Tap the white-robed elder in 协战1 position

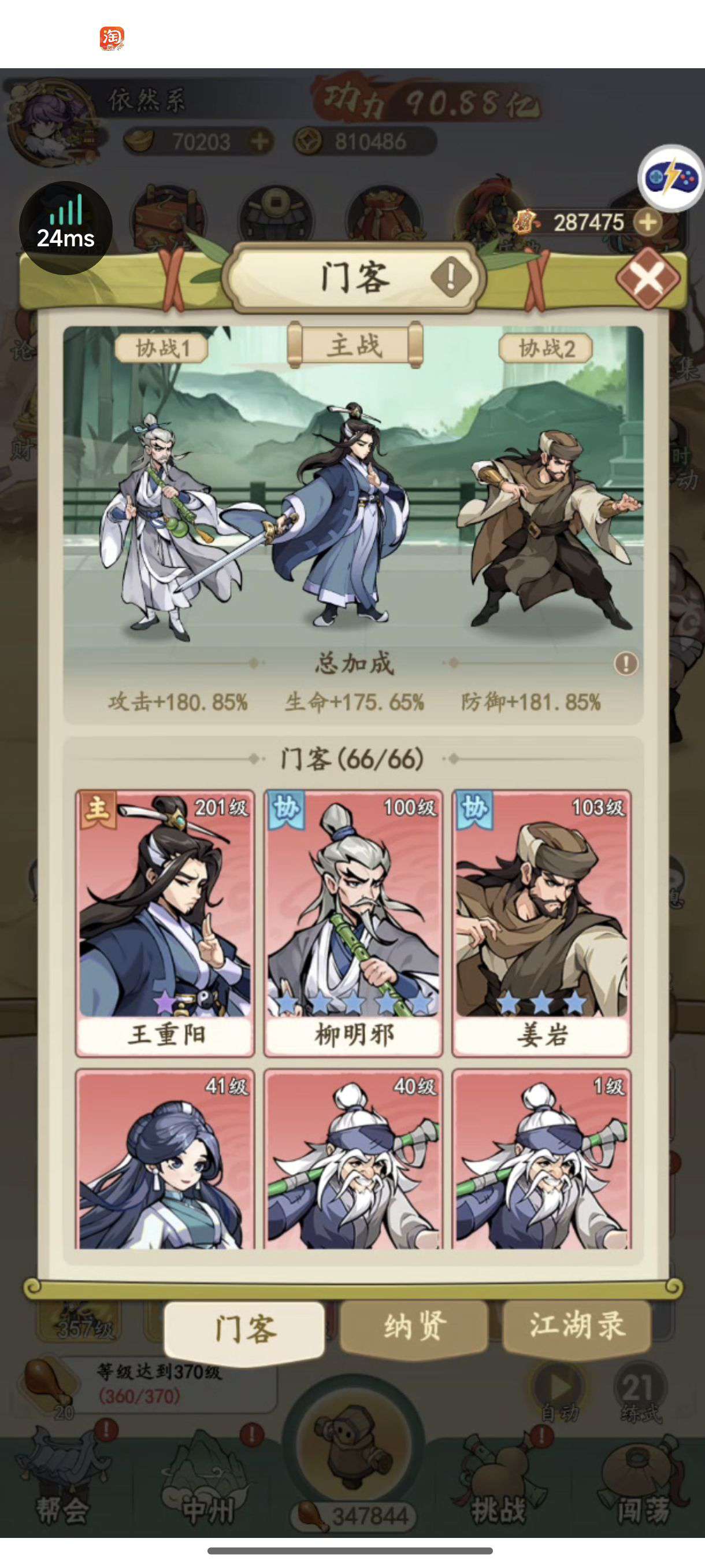[x=164, y=527]
